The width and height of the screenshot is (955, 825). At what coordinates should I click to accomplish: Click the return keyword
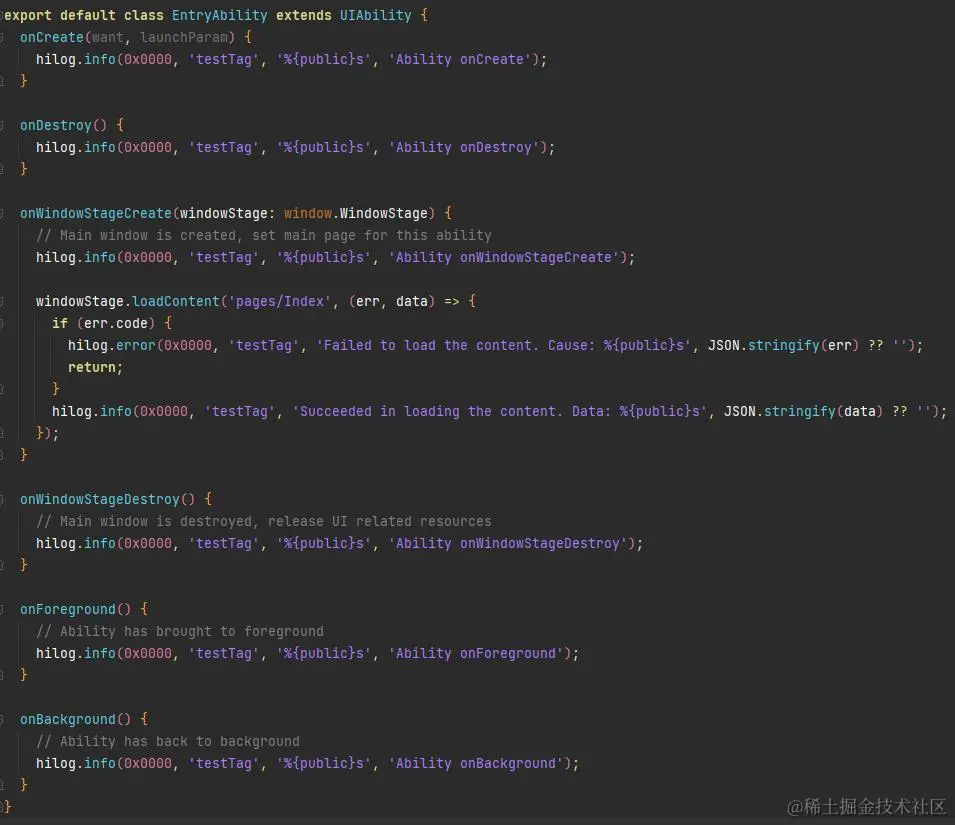pyautogui.click(x=91, y=367)
